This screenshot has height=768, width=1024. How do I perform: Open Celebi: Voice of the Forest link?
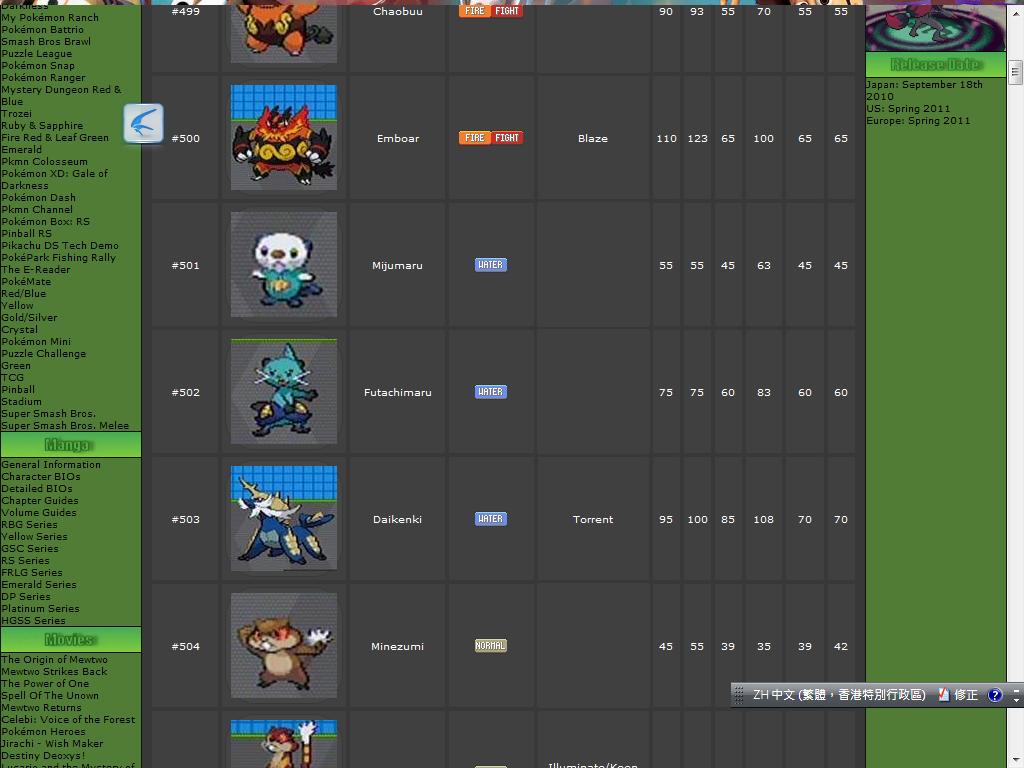pos(69,720)
